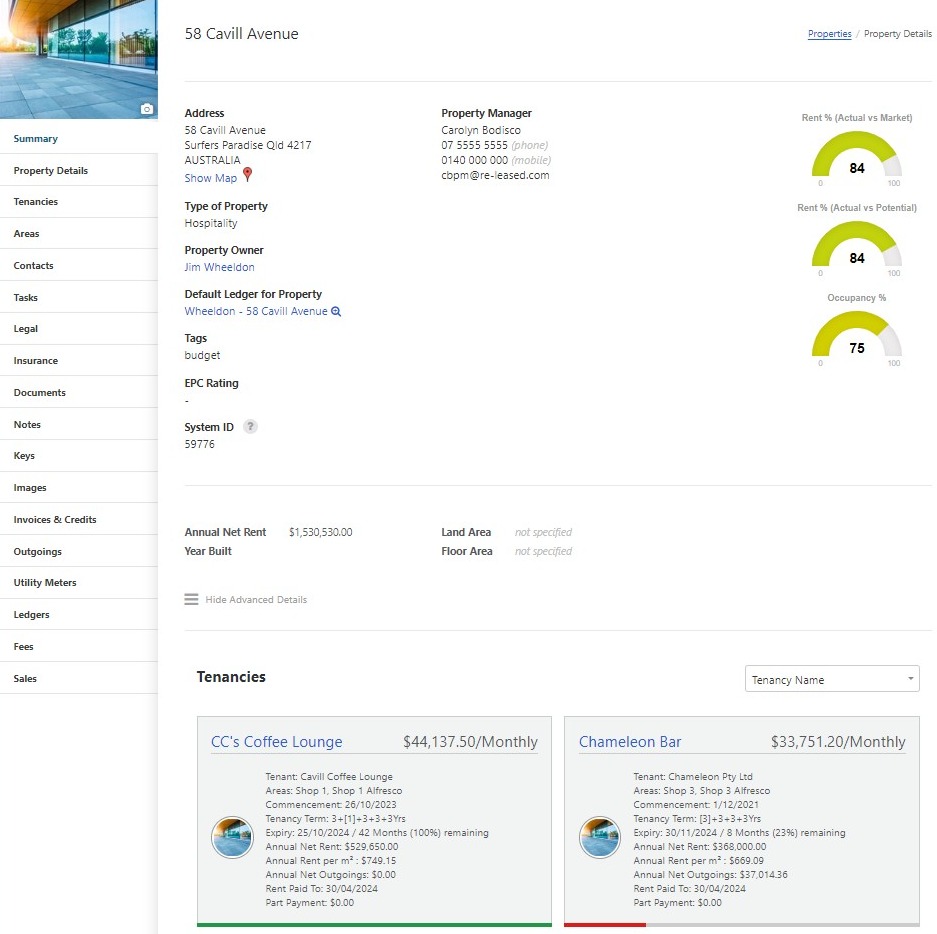This screenshot has height=934, width=937.
Task: Go to the Tenancies sidebar tab
Action: 79,202
